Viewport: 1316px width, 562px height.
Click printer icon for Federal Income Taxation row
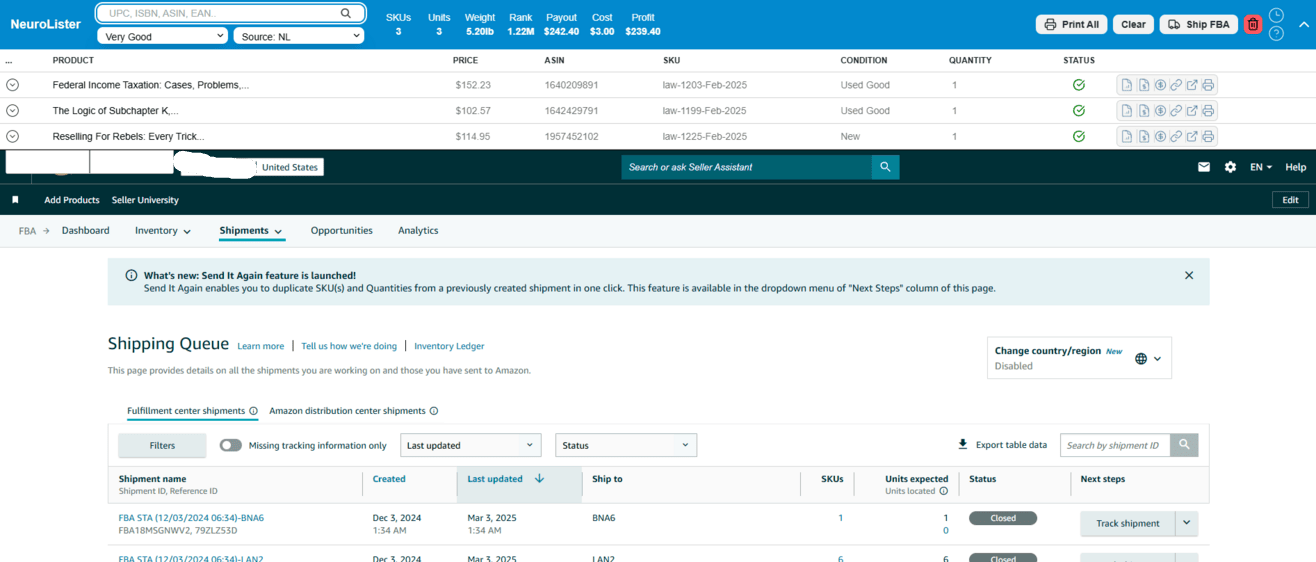click(x=1208, y=85)
